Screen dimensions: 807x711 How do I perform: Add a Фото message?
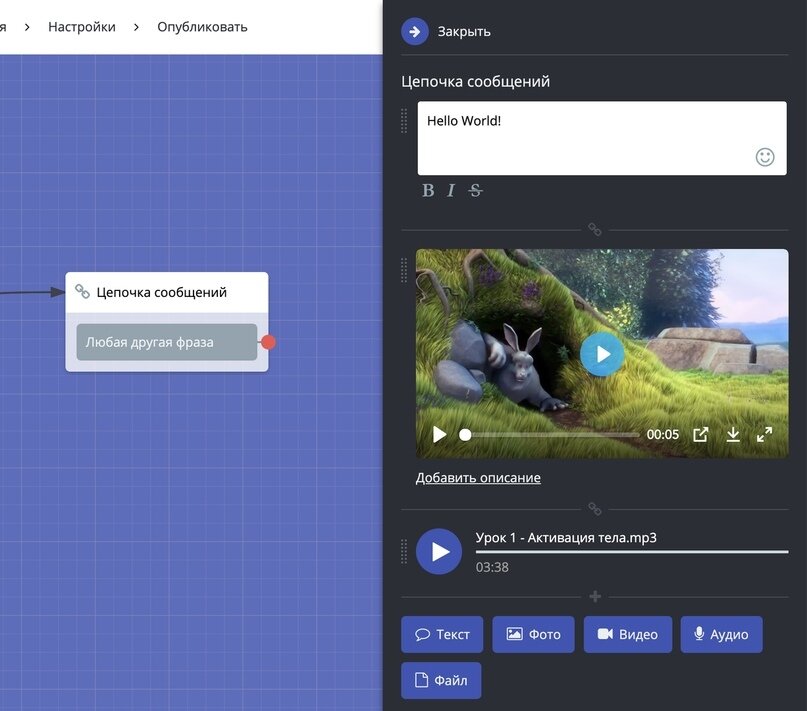[533, 634]
